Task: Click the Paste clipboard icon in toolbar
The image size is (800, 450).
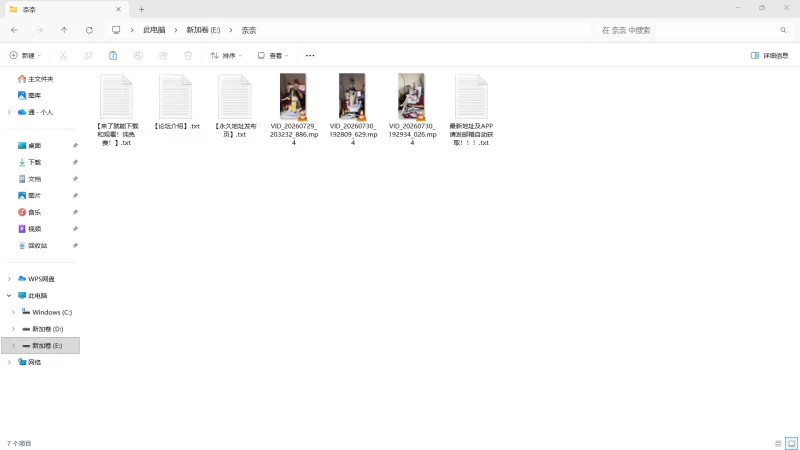Action: (x=113, y=56)
